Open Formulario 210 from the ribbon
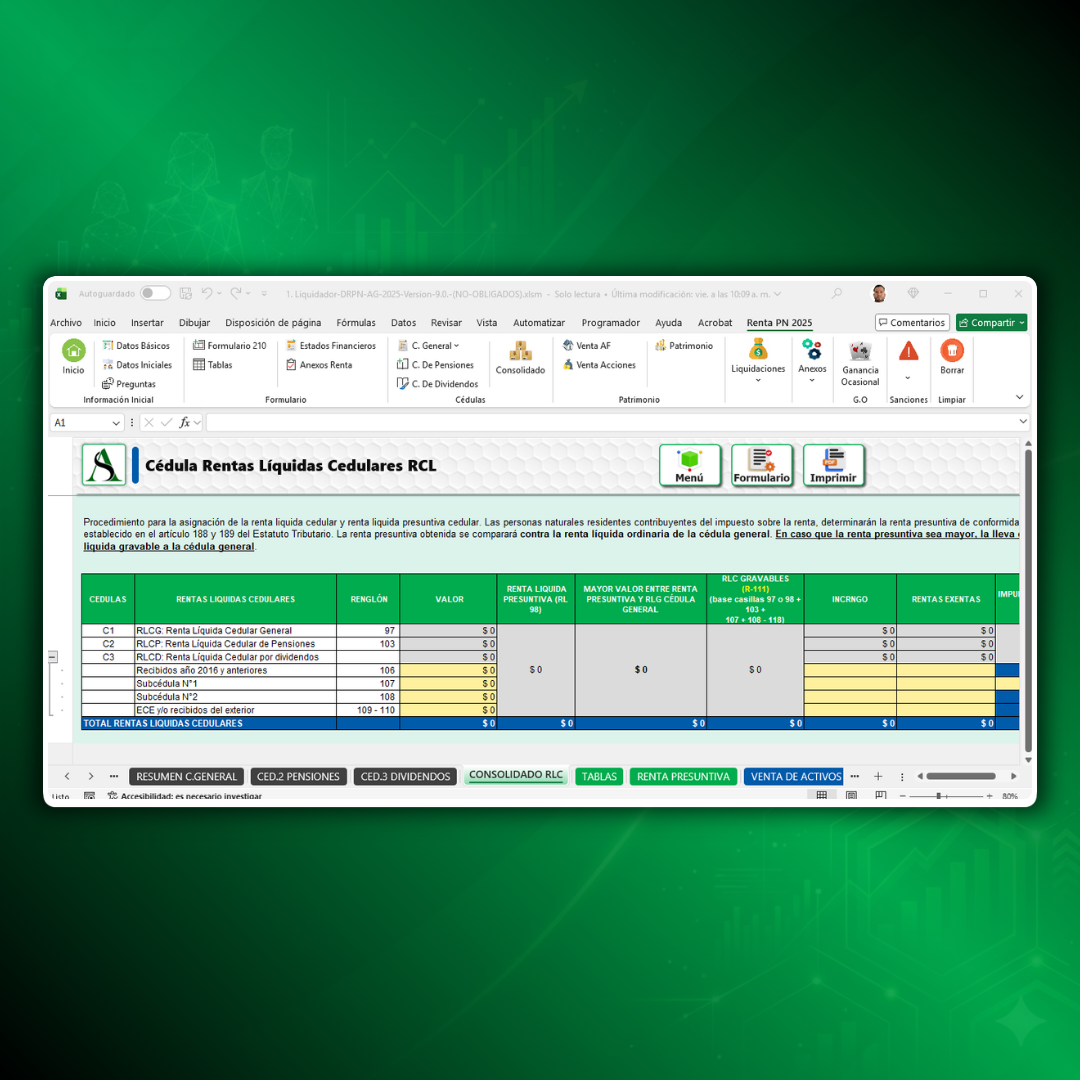1080x1080 pixels. (229, 346)
